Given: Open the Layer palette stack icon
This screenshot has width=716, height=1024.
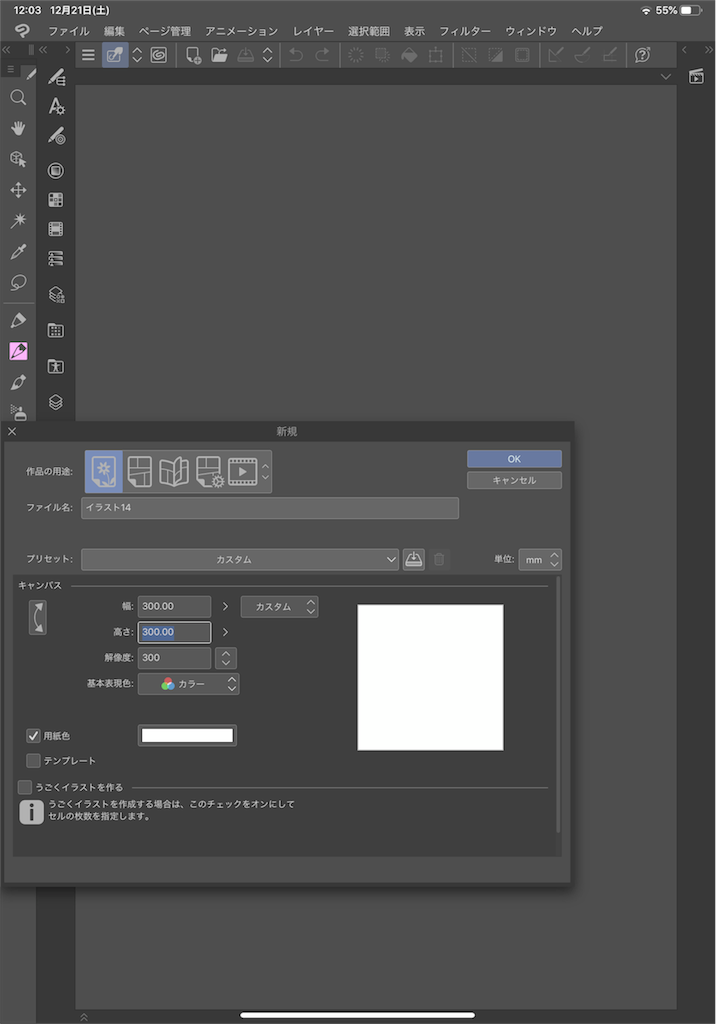Looking at the screenshot, I should coord(56,402).
